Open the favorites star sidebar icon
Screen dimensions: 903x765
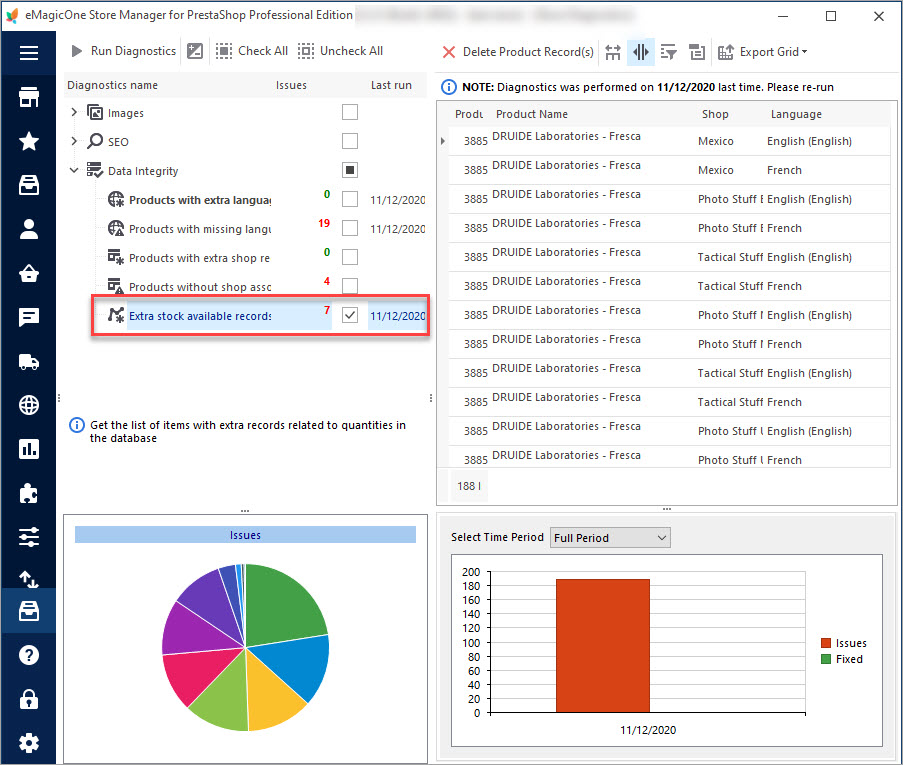pos(29,141)
